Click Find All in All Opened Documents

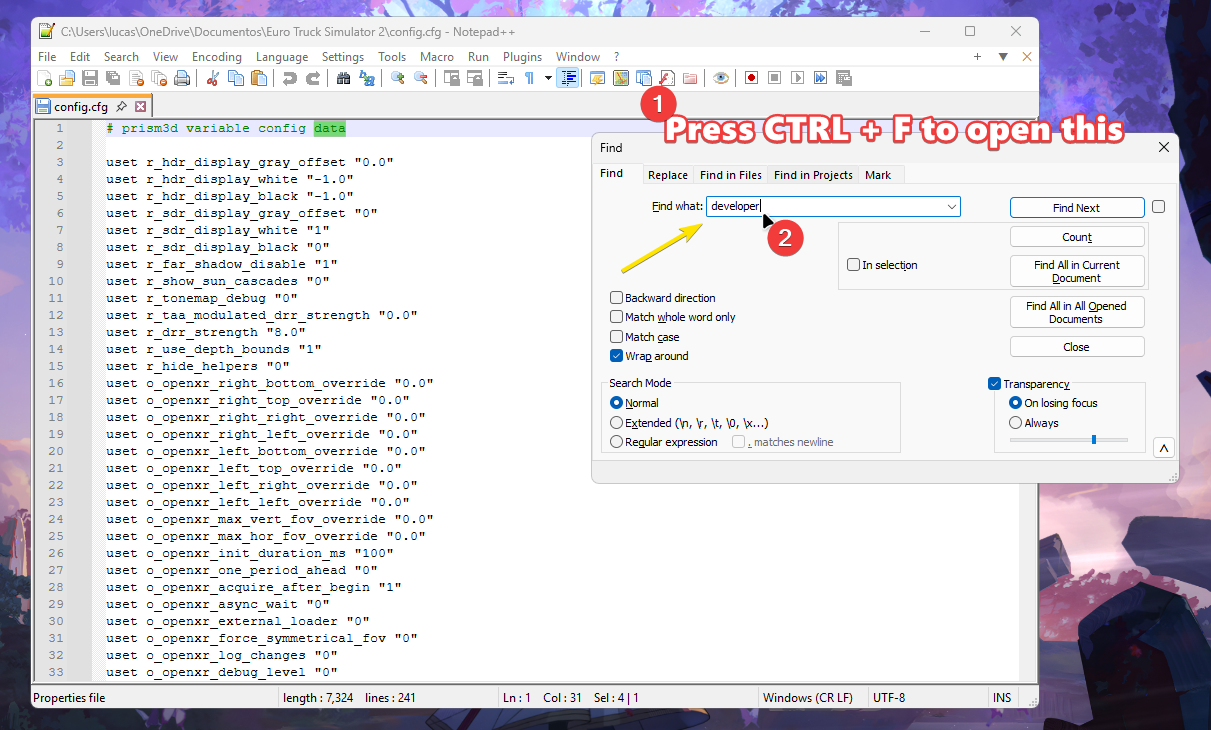(x=1077, y=312)
